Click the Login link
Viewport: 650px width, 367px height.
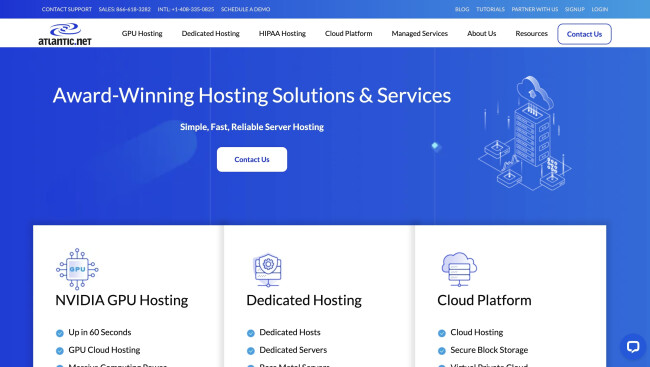[600, 9]
